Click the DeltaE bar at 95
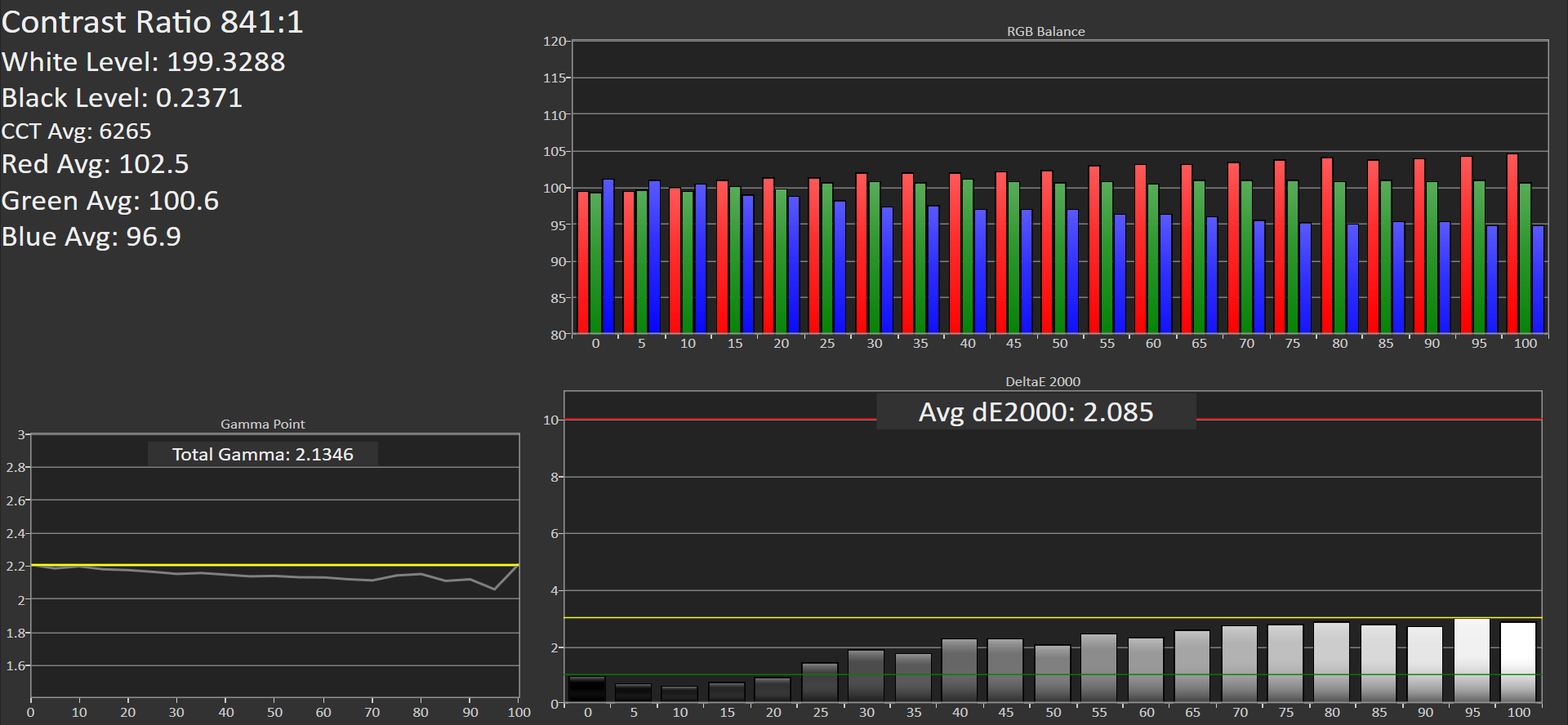 (x=1472, y=661)
